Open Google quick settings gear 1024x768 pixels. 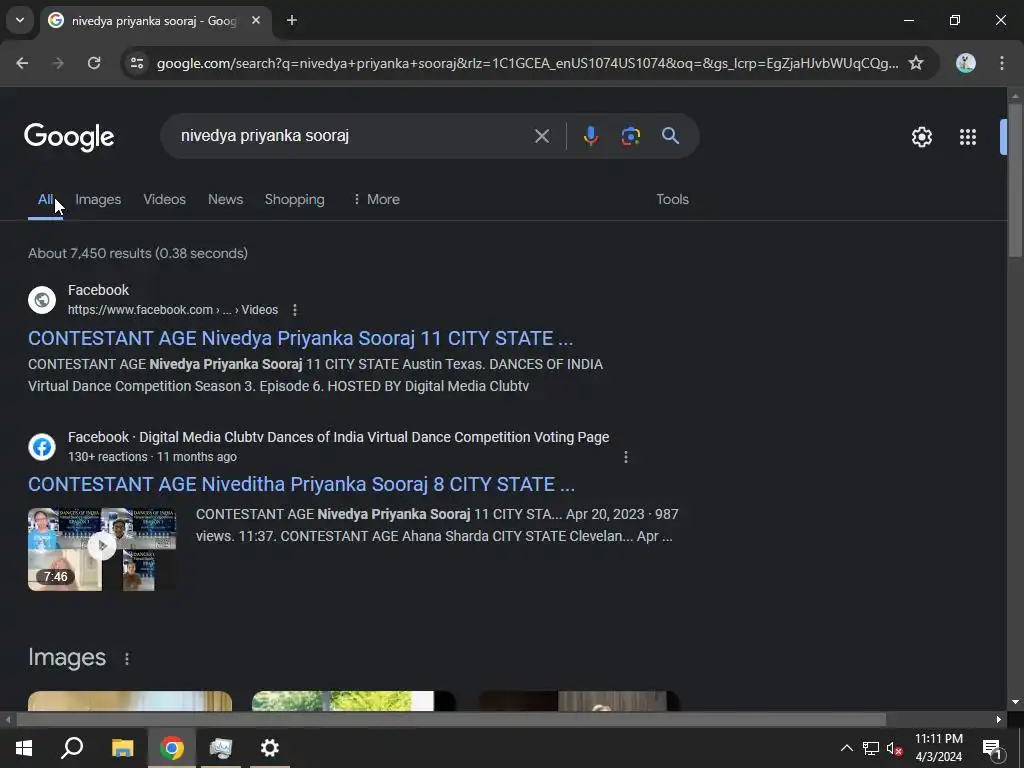point(921,137)
